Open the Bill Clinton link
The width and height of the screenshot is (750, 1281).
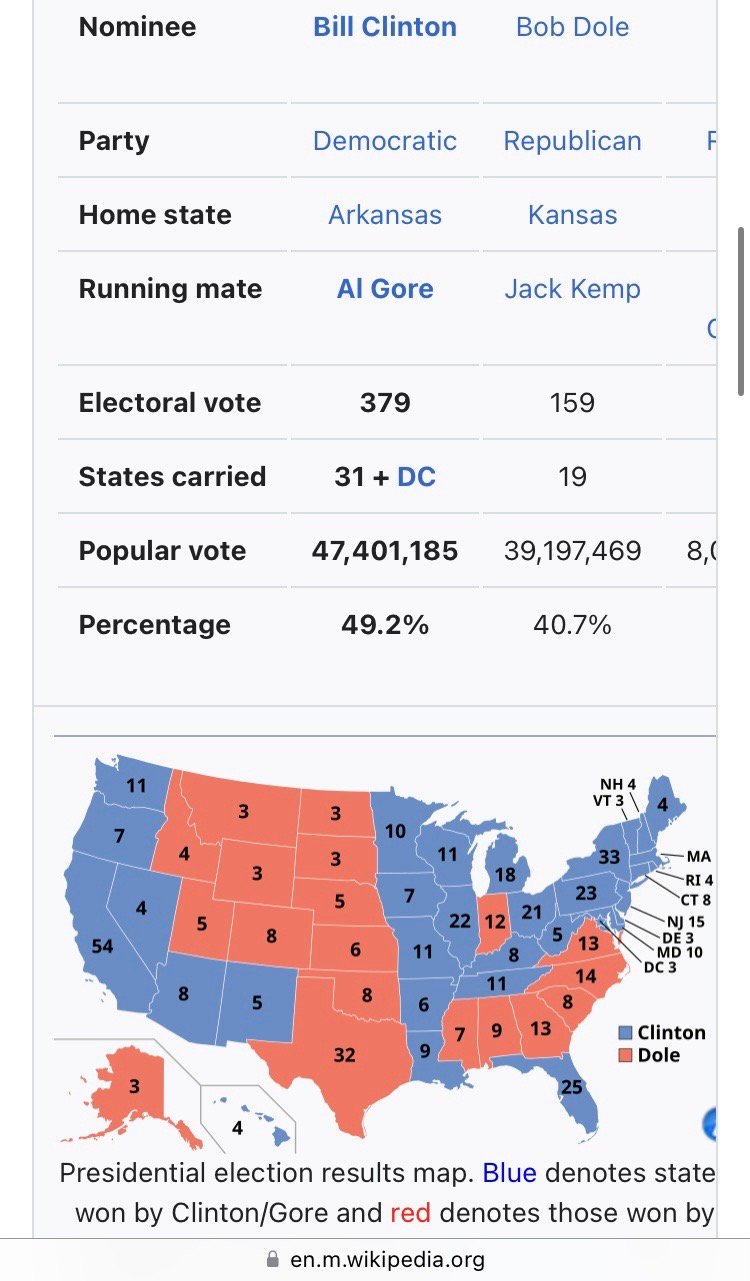click(385, 27)
